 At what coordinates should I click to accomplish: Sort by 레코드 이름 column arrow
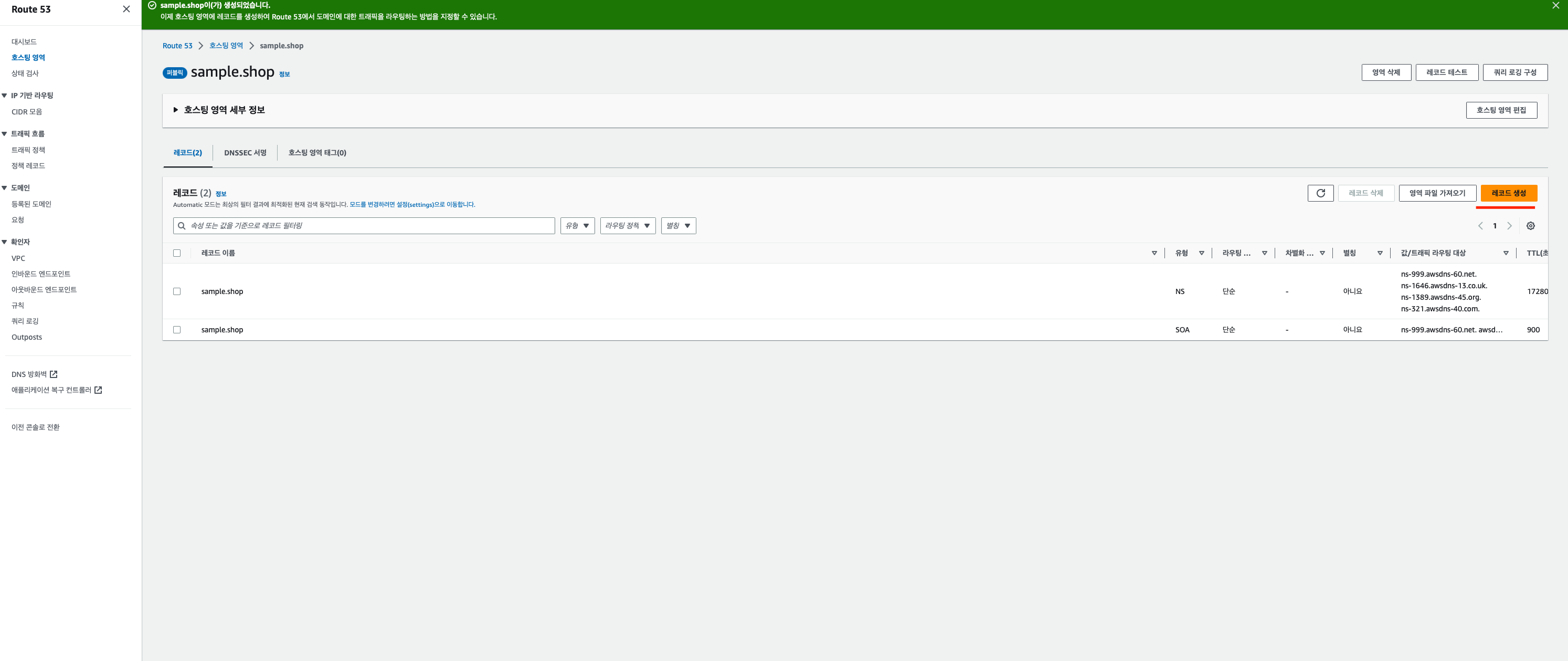tap(1153, 253)
